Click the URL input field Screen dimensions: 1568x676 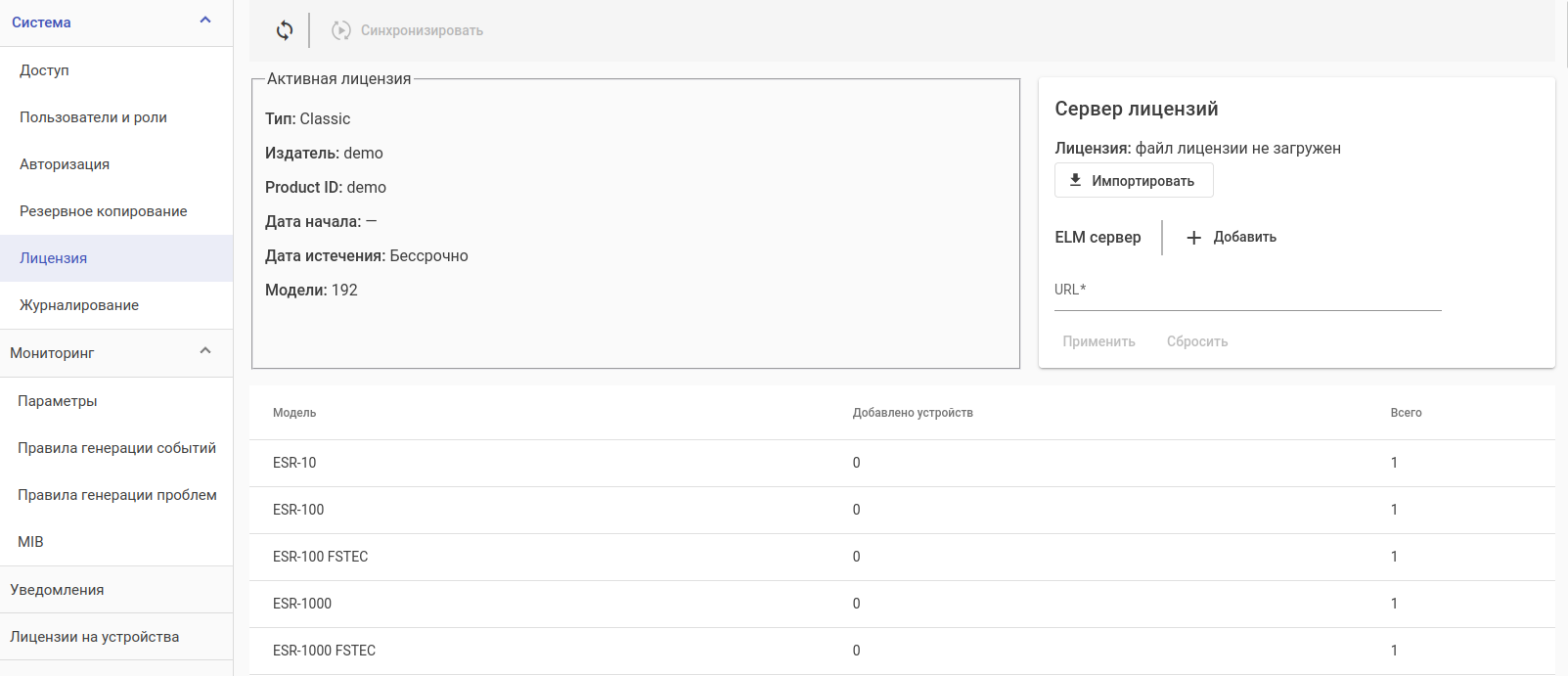point(1247,291)
